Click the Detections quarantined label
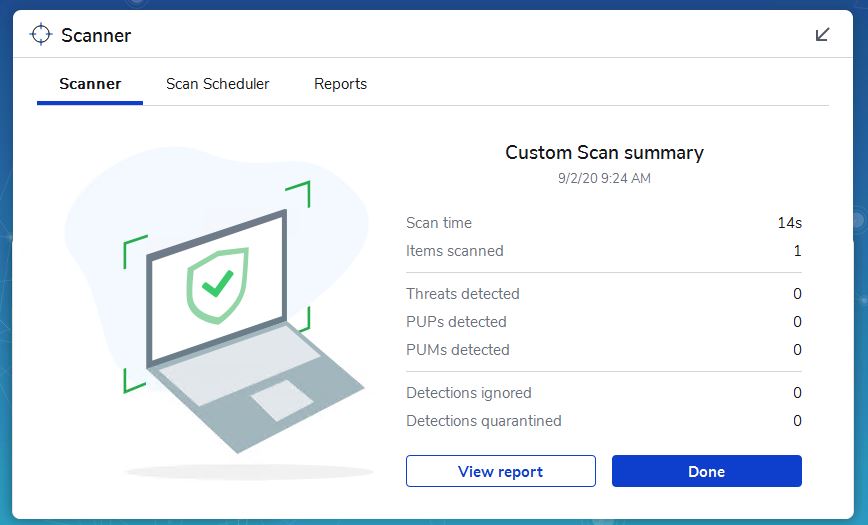This screenshot has height=525, width=868. [x=484, y=421]
